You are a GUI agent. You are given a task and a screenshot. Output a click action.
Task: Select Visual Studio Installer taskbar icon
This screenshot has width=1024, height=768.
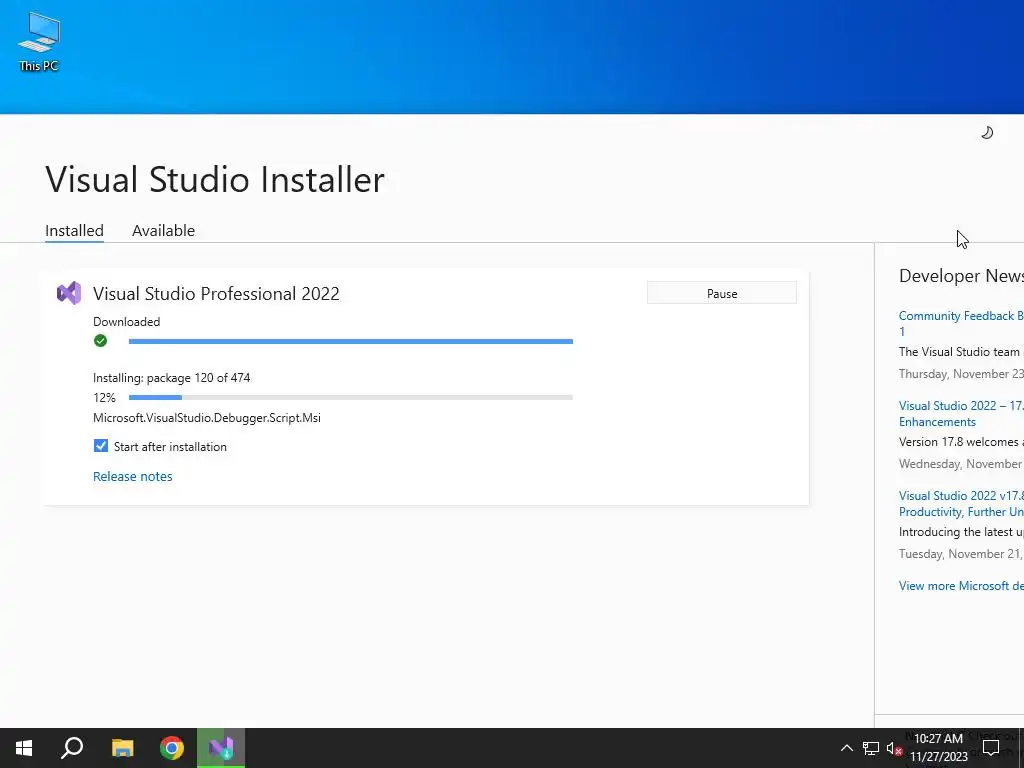(221, 748)
